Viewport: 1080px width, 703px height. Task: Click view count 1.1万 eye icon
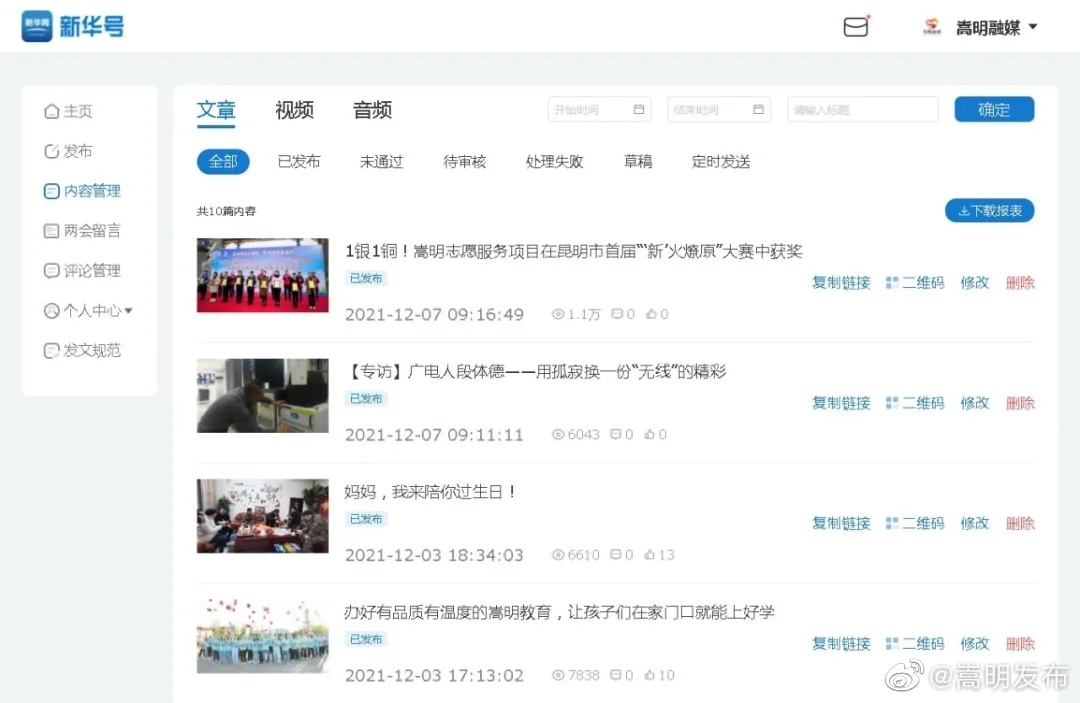(558, 315)
